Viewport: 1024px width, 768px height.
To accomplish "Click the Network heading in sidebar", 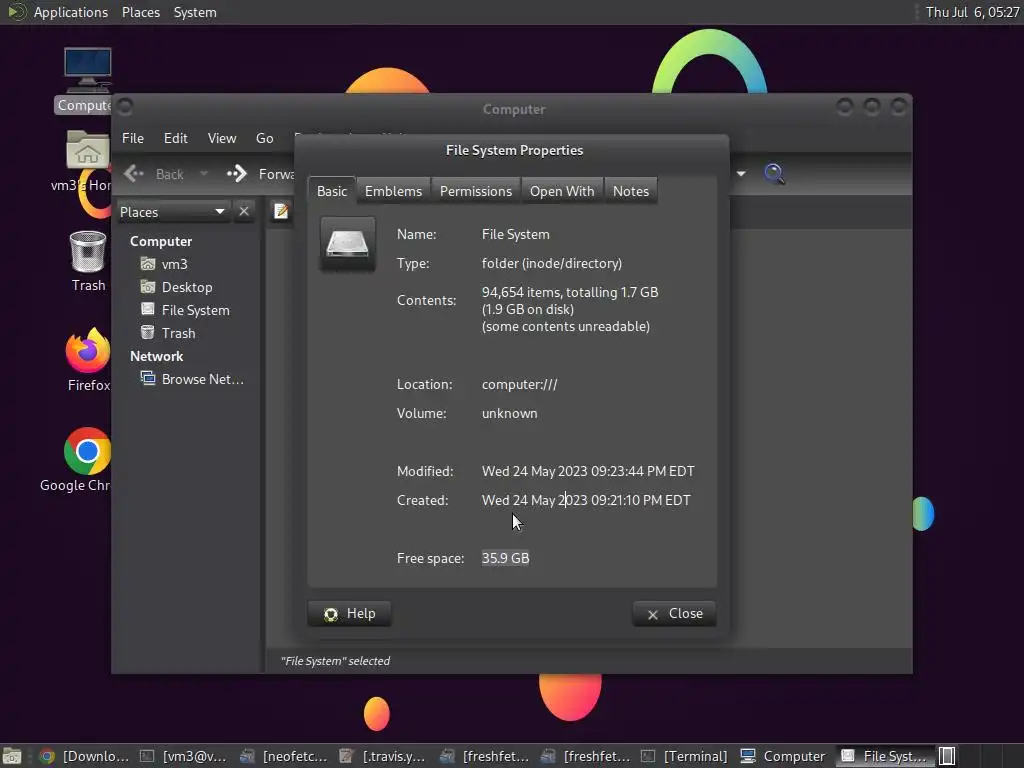I will (157, 356).
